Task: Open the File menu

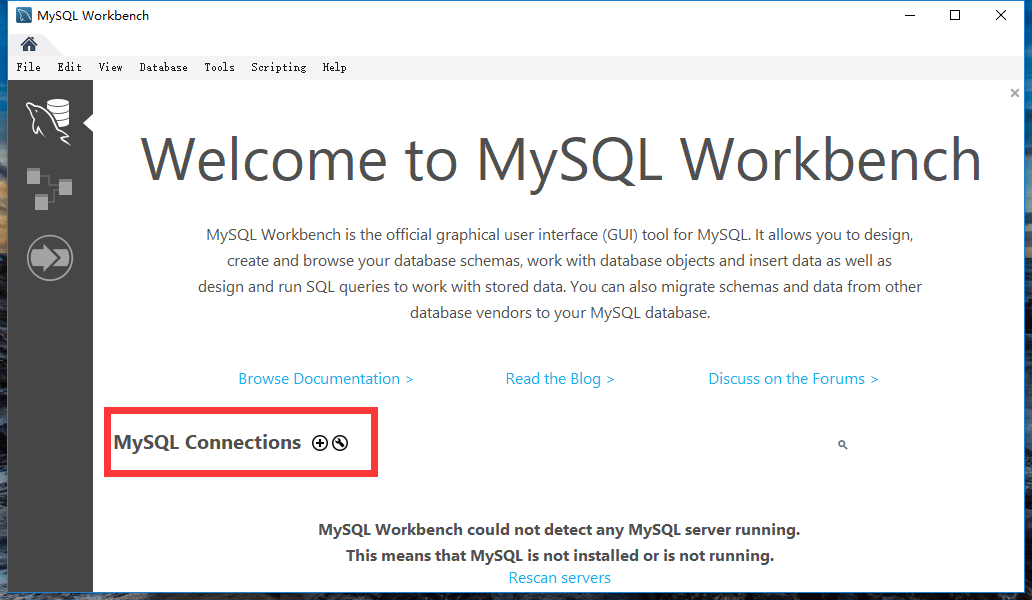Action: tap(28, 67)
